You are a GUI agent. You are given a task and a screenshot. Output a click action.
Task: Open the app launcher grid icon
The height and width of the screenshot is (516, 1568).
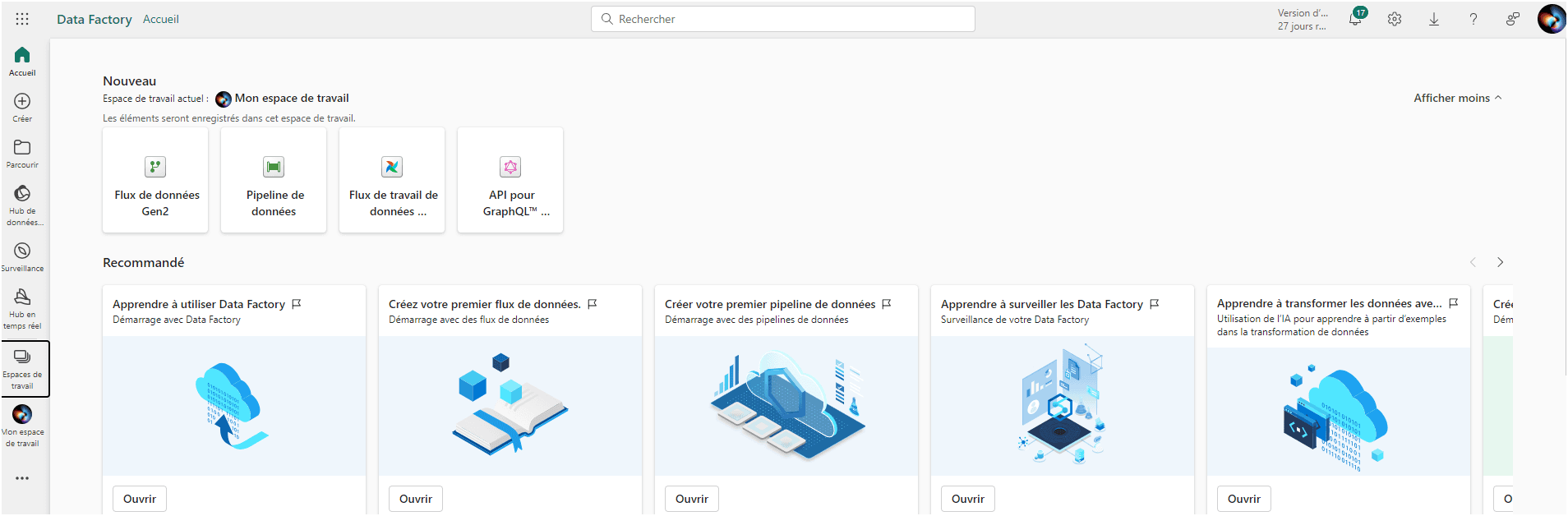(22, 19)
